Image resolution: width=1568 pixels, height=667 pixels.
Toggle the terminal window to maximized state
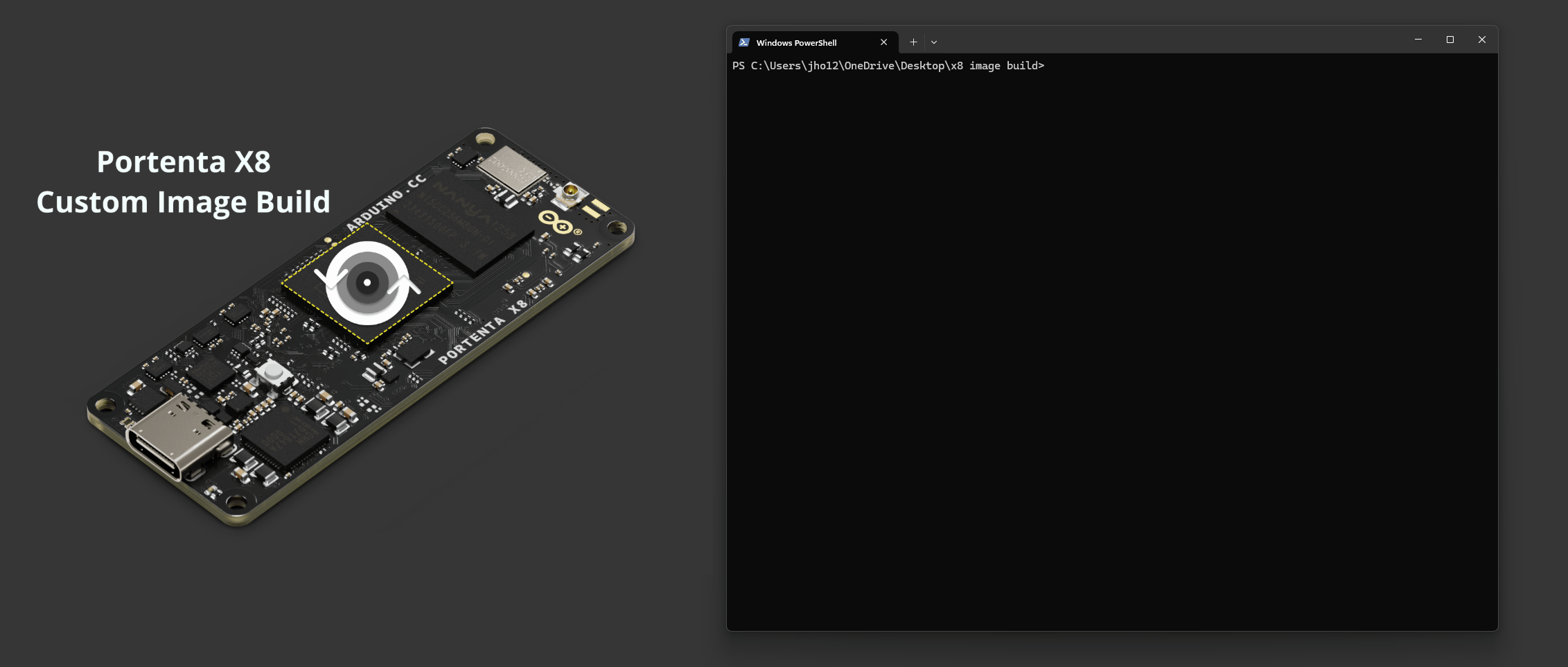click(x=1450, y=40)
